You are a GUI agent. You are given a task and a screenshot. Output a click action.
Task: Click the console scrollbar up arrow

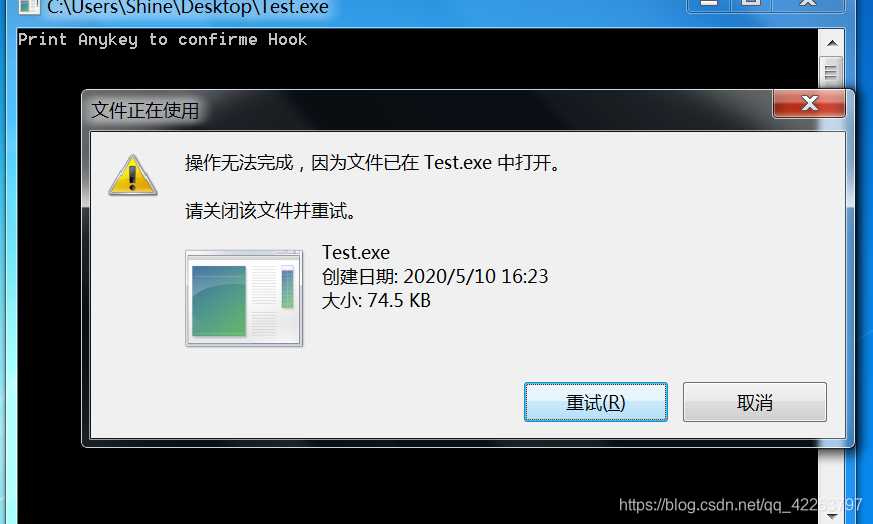click(x=832, y=43)
